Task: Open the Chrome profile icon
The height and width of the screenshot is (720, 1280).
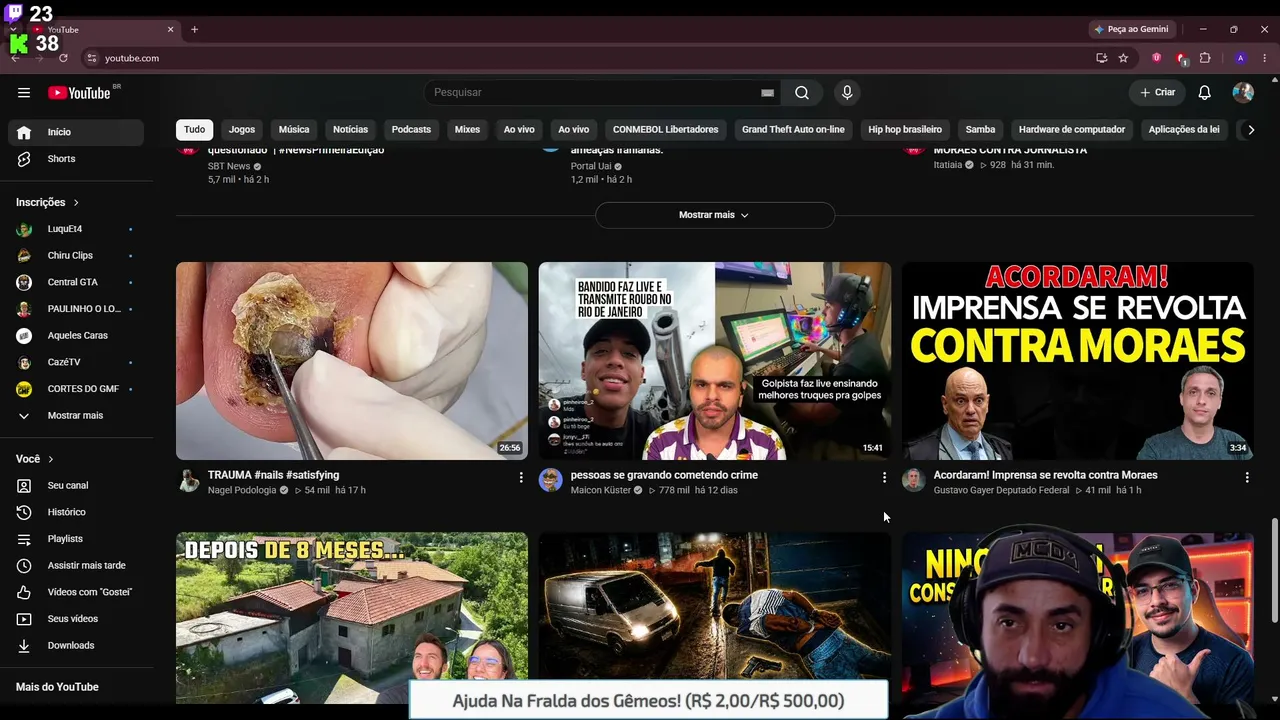Action: click(1240, 58)
